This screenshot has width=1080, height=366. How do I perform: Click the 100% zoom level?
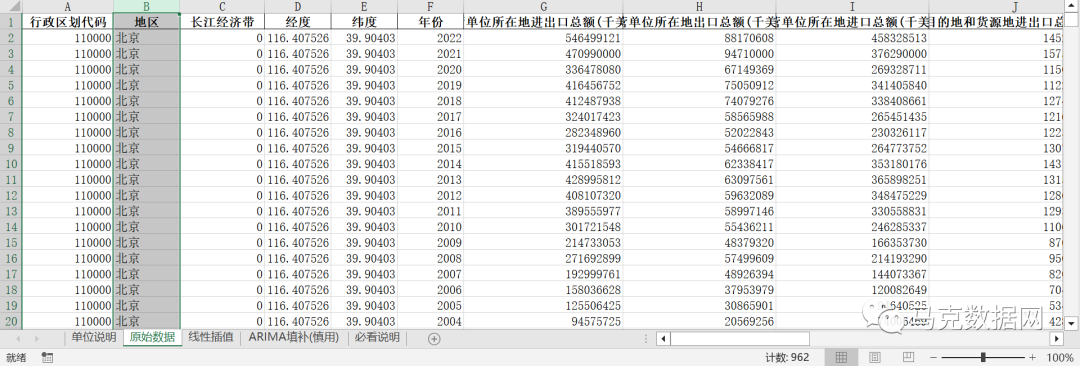[x=1059, y=358]
